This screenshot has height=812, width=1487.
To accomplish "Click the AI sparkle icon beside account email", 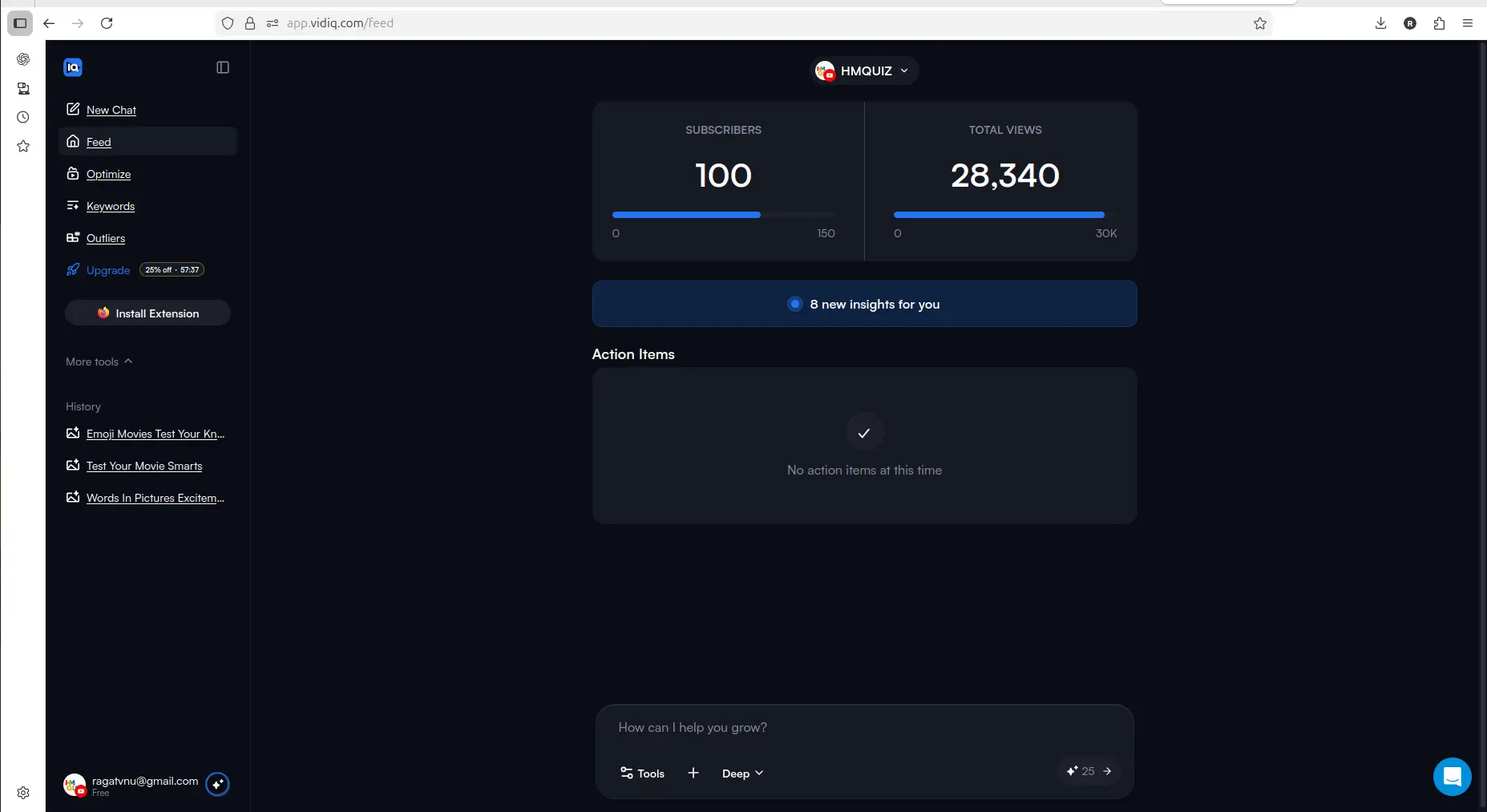I will click(217, 784).
